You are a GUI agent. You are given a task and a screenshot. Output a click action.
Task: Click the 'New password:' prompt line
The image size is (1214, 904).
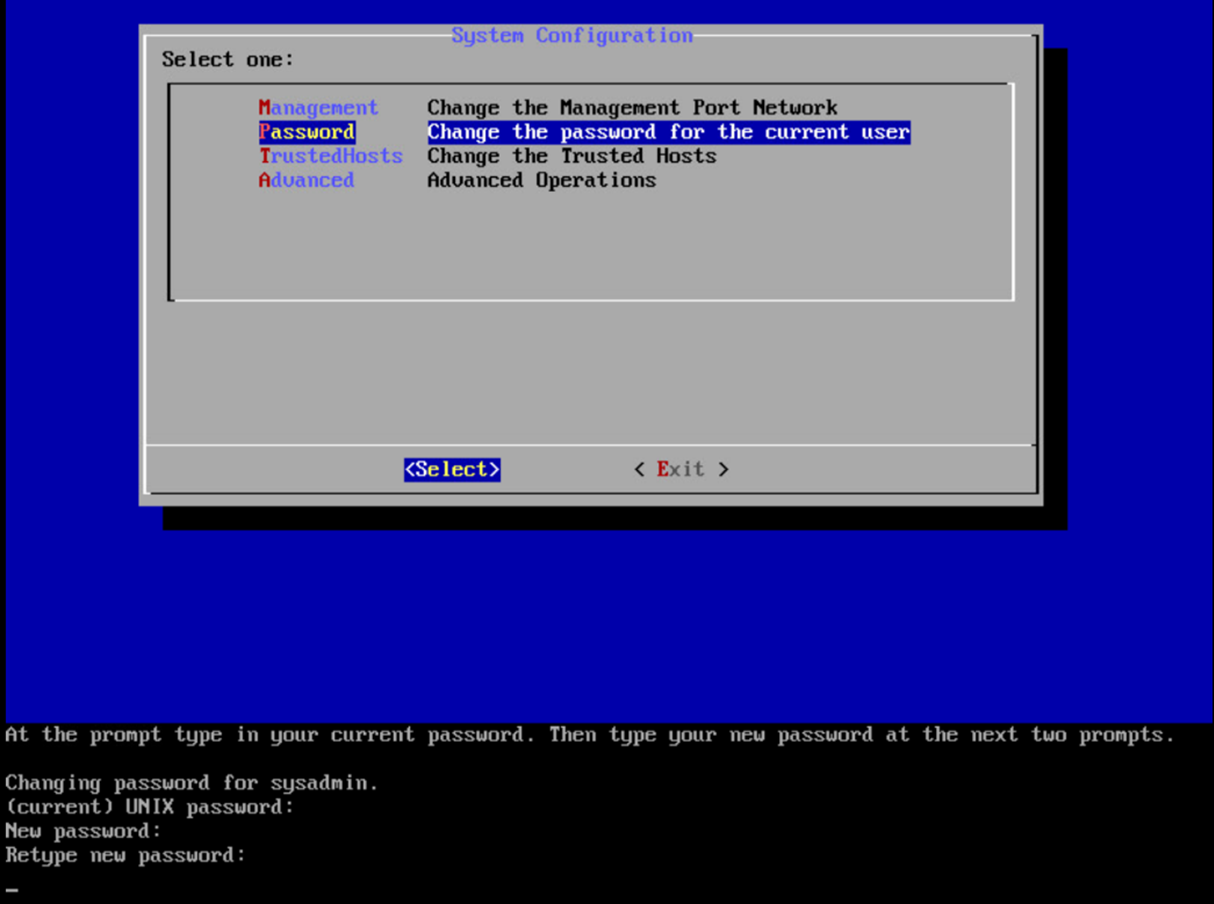point(83,831)
